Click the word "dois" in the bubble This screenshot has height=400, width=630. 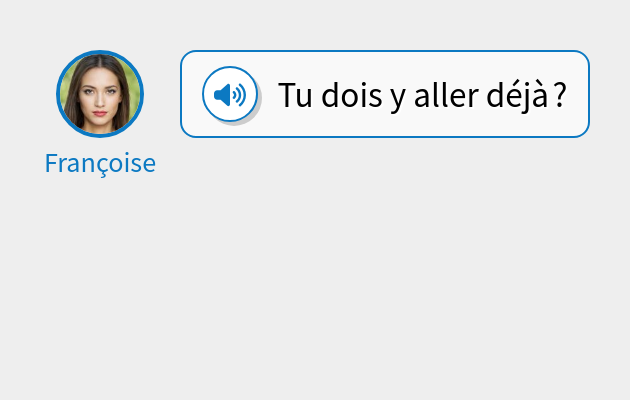(x=352, y=94)
